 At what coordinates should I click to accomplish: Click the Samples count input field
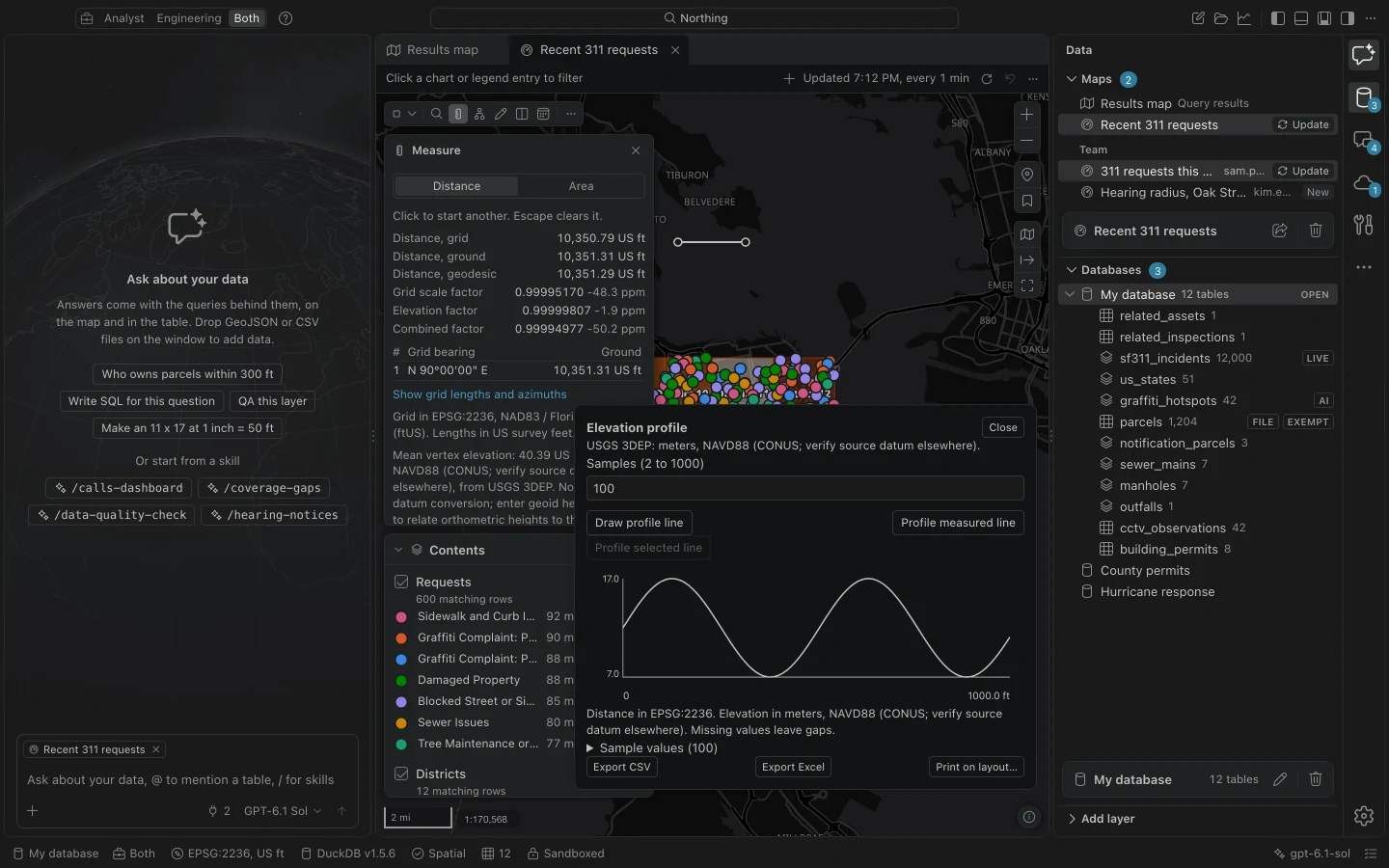(x=804, y=488)
